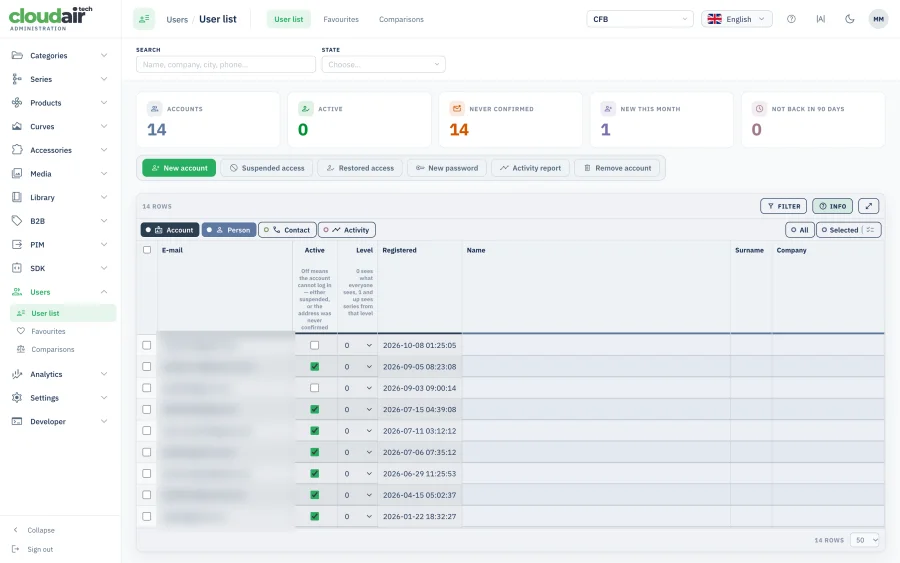
Task: Open the State Choose dropdown
Action: 383,64
